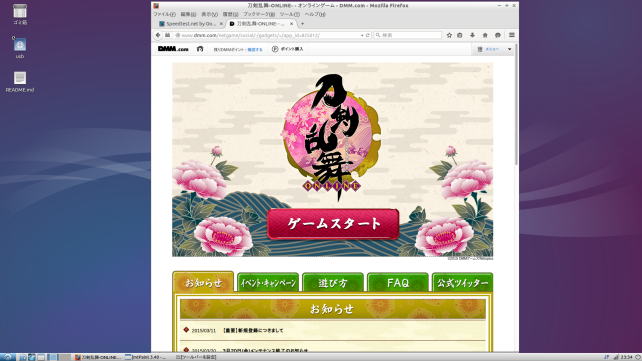Click the shopping basket icon beside DMM logo
Viewport: 642px width, 361px height.
pos(200,49)
